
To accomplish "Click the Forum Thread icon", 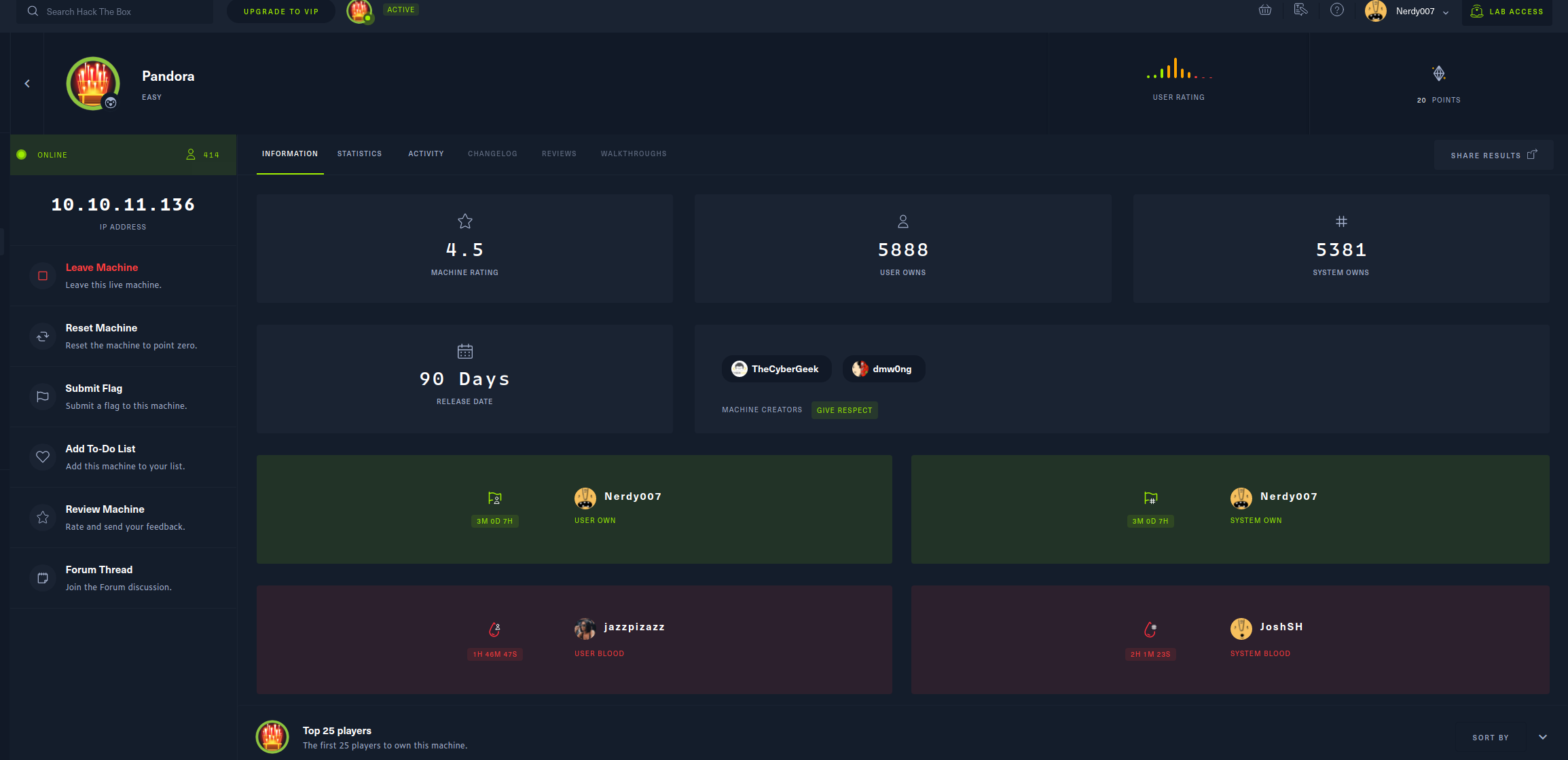I will 43,578.
